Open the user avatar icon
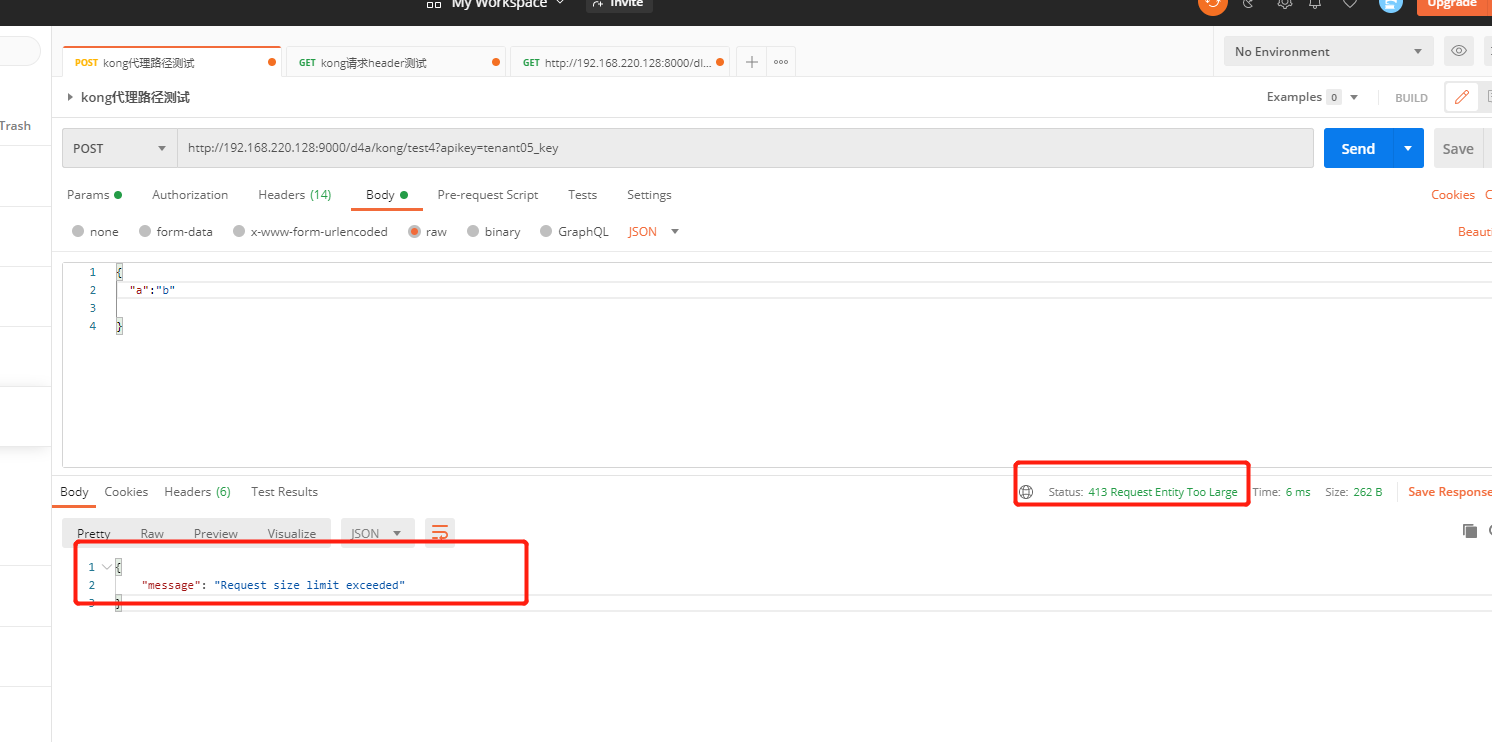Image resolution: width=1492 pixels, height=742 pixels. tap(1391, 4)
